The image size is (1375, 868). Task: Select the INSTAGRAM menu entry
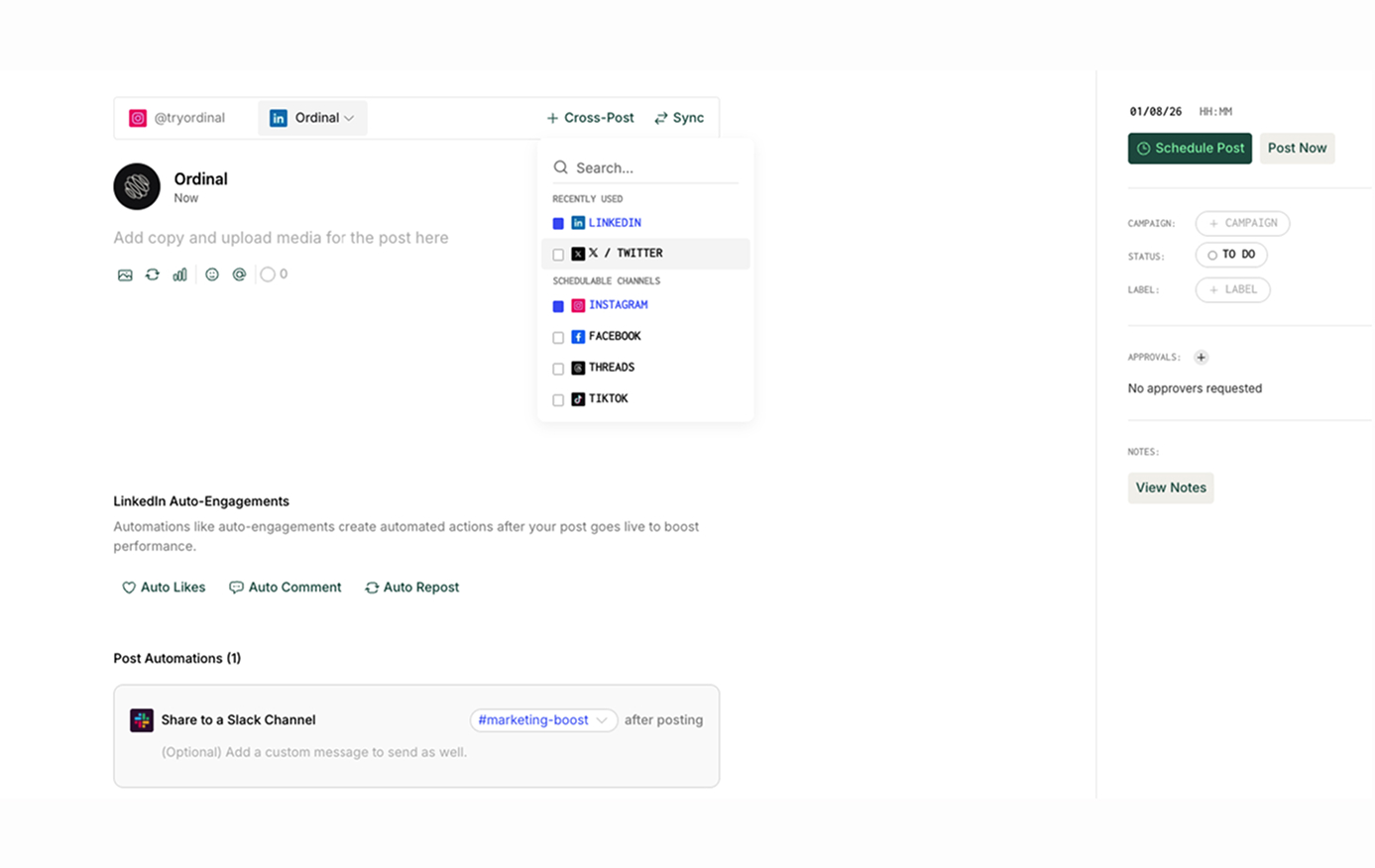point(645,305)
